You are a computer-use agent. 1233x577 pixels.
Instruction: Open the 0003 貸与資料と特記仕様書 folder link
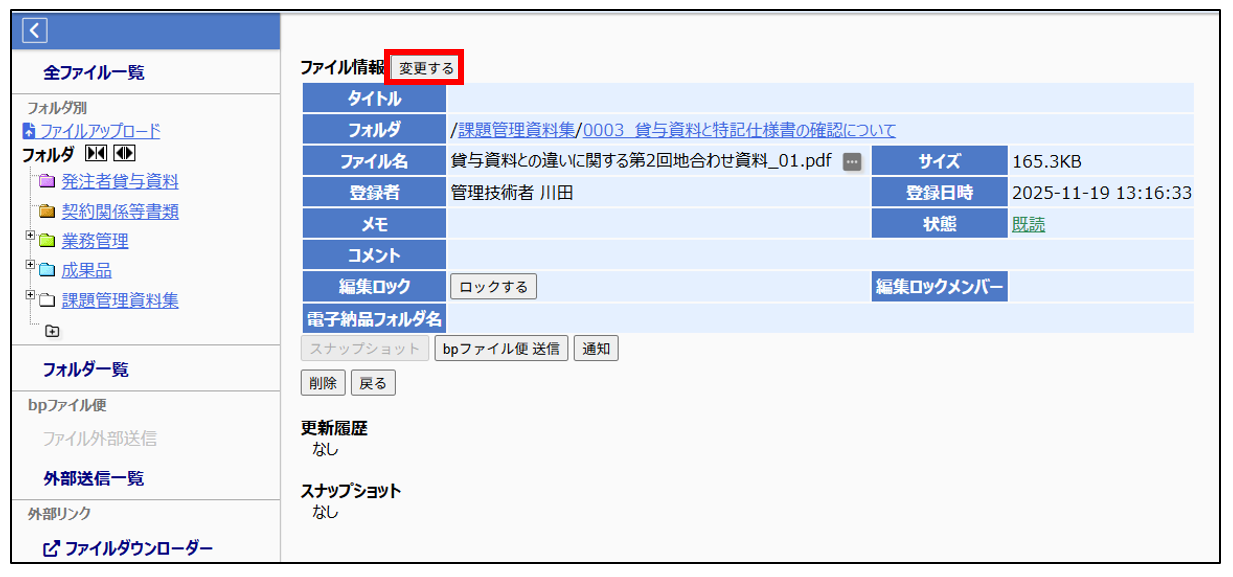pyautogui.click(x=739, y=130)
